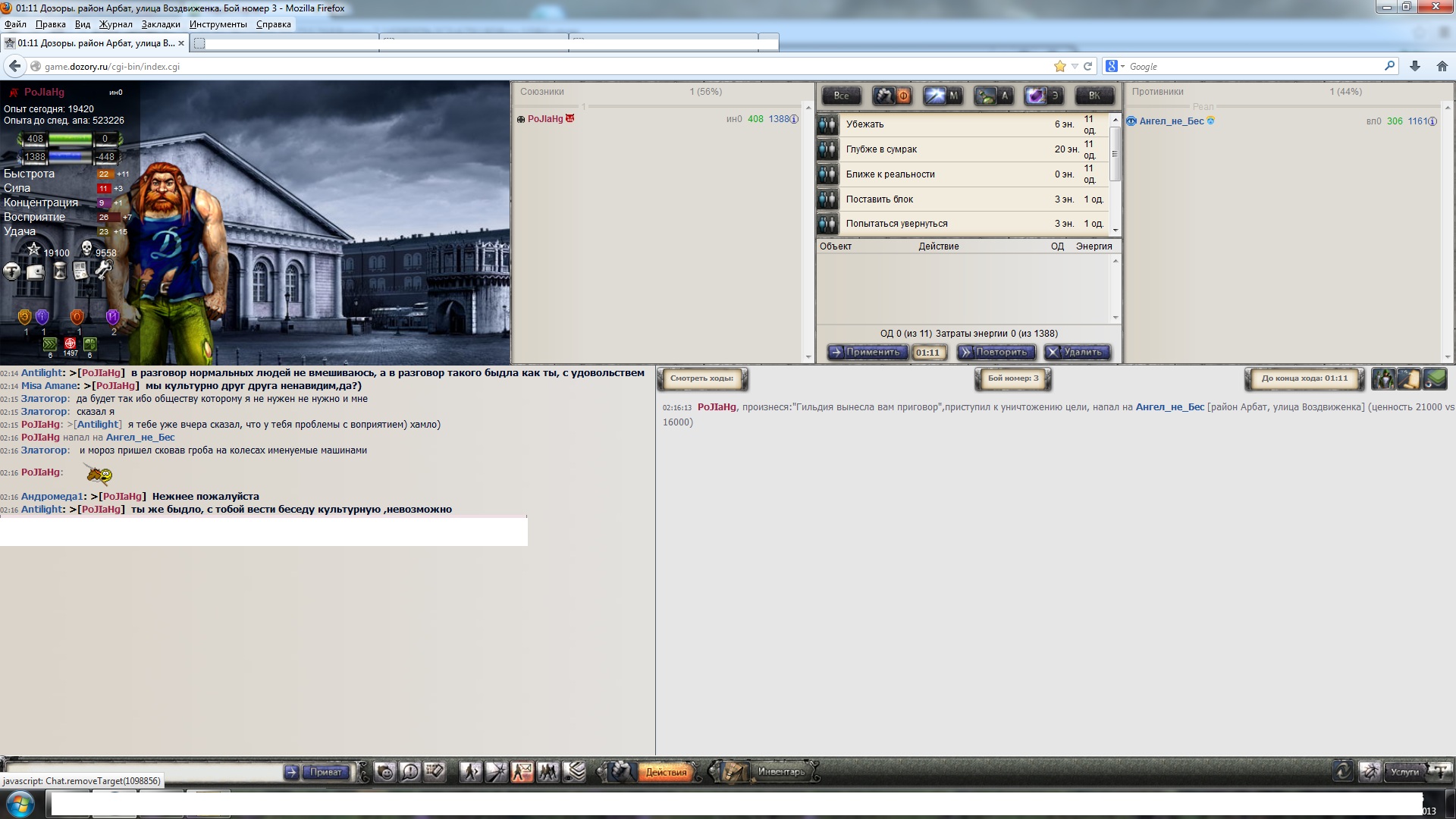Click the magic wand M filter
The image size is (1456, 819).
tap(942, 96)
